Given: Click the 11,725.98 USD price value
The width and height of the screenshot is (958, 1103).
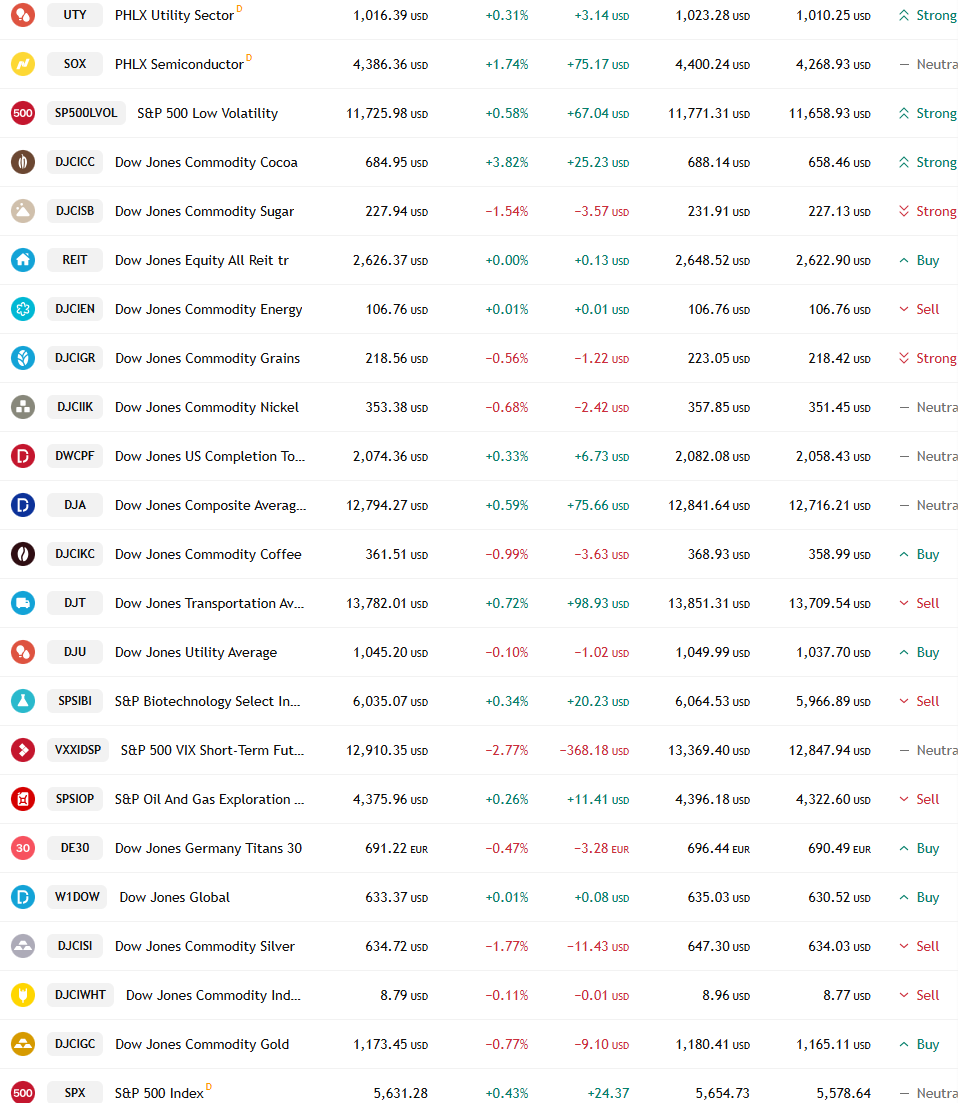Looking at the screenshot, I should pyautogui.click(x=387, y=113).
